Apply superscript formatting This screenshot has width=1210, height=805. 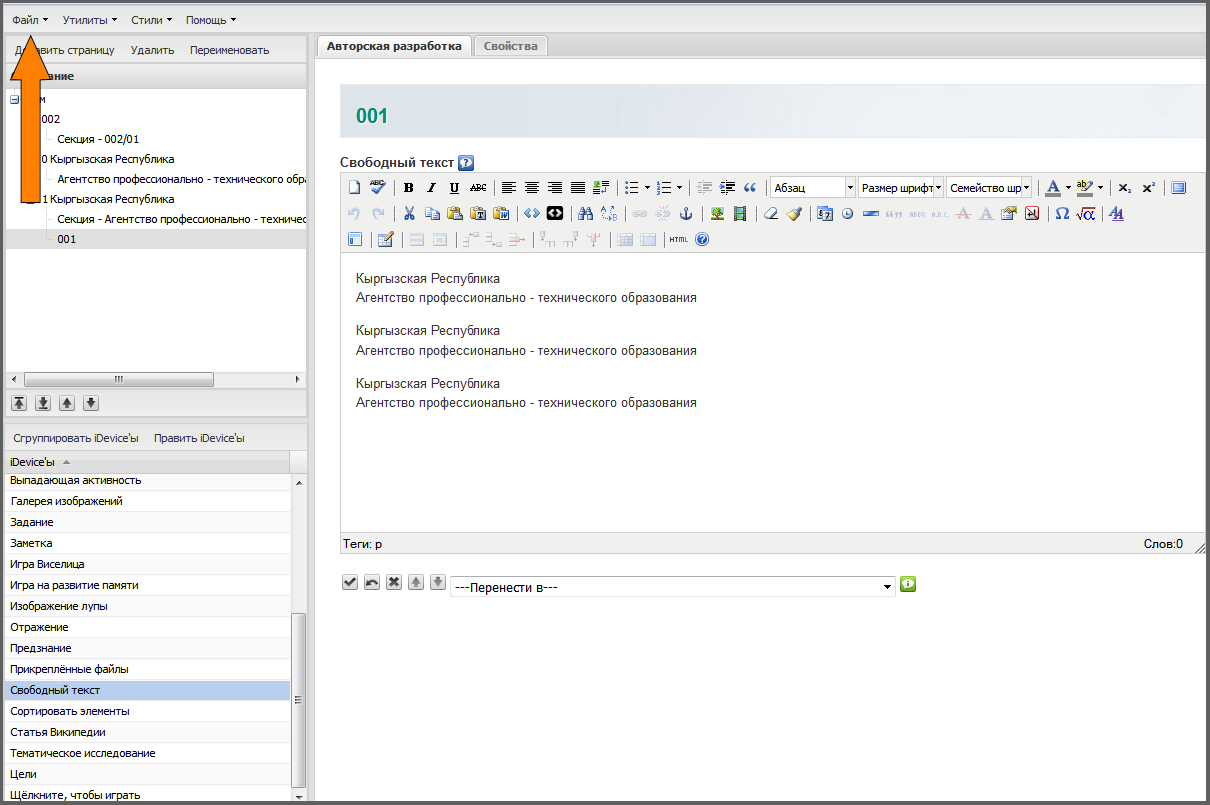1148,188
